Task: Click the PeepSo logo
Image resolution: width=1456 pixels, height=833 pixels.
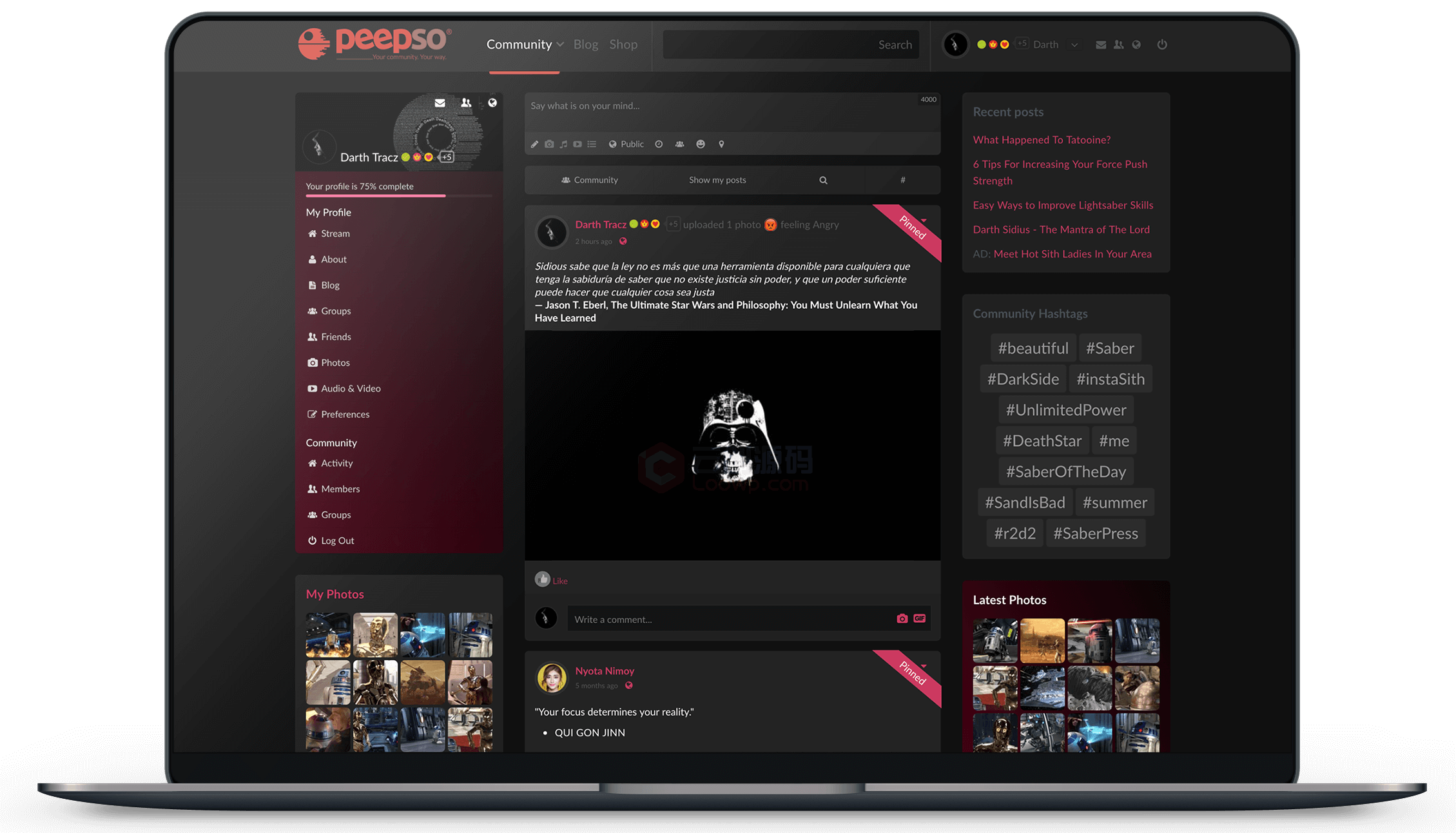Action: tap(374, 44)
